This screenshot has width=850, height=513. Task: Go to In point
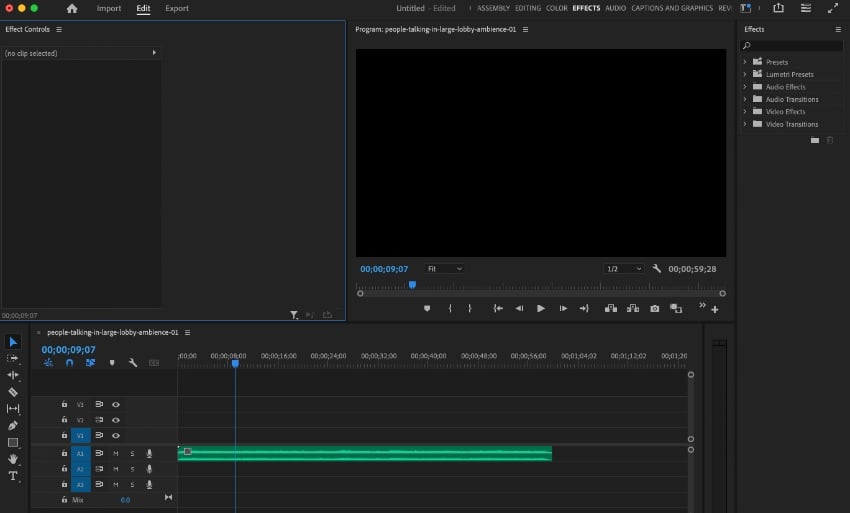[x=498, y=309]
